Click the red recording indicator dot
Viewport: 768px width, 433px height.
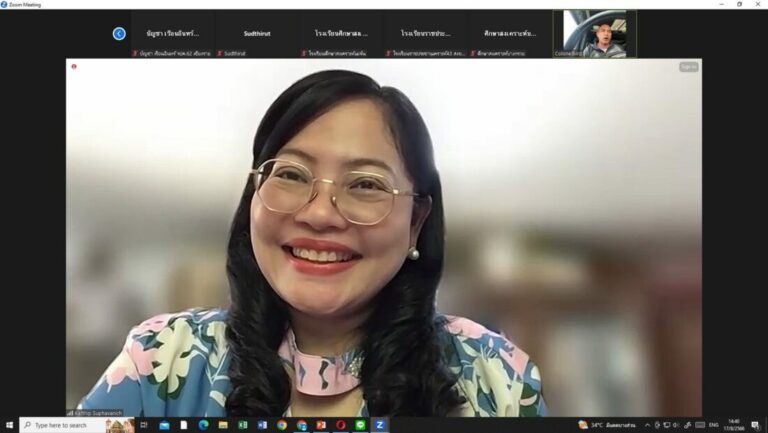[x=74, y=66]
